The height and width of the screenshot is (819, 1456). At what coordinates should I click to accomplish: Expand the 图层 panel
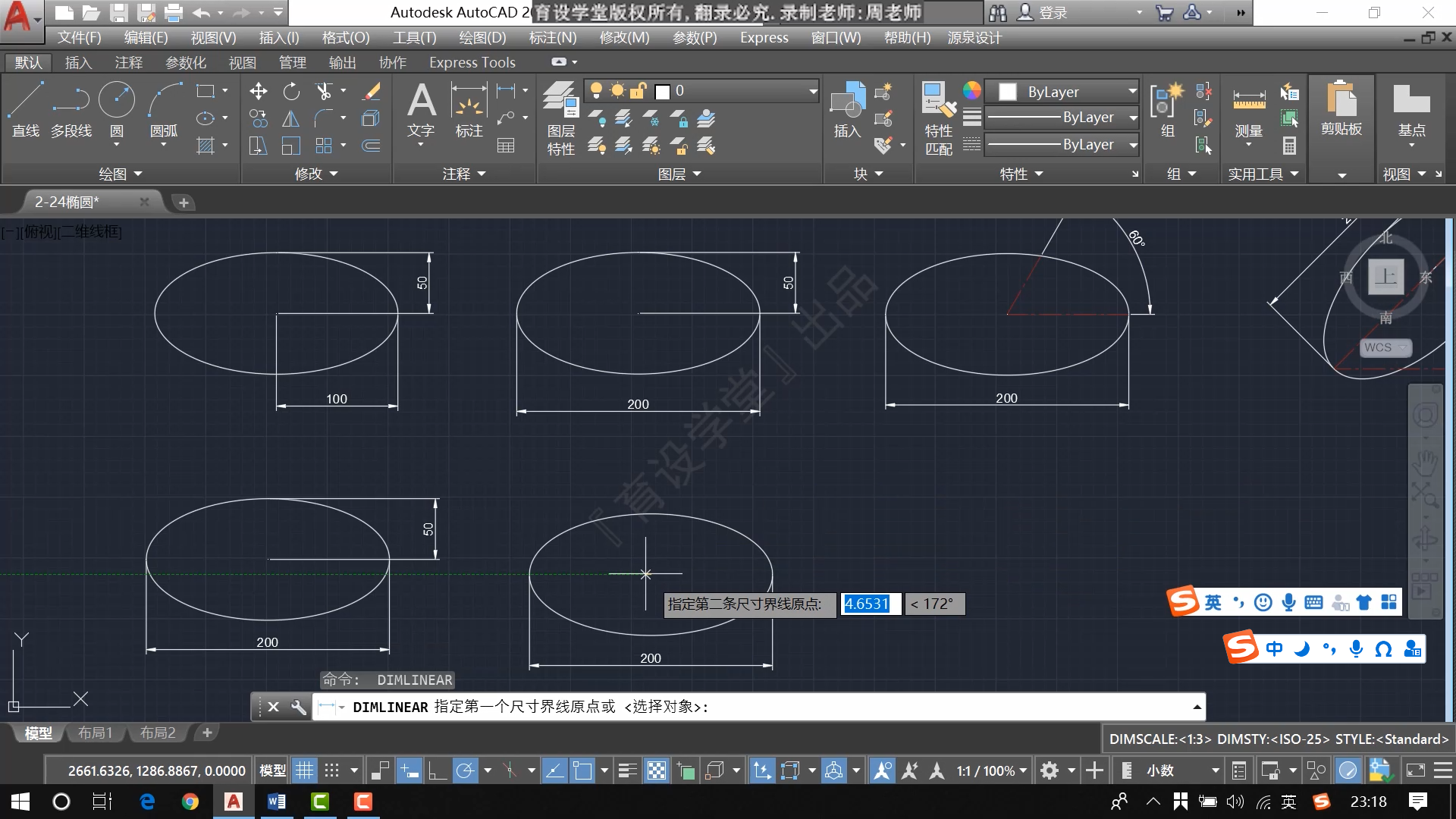[x=679, y=174]
